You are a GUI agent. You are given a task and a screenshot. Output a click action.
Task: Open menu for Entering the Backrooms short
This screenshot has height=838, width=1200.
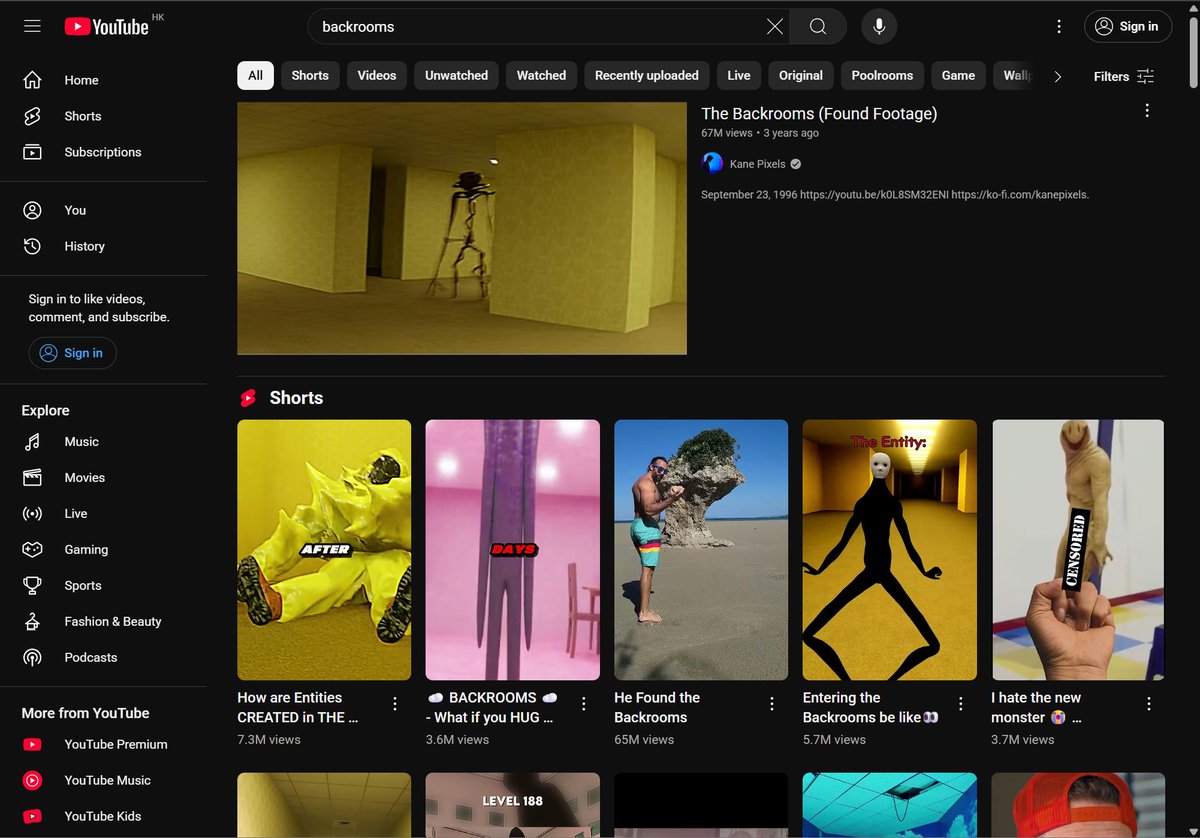pyautogui.click(x=961, y=704)
